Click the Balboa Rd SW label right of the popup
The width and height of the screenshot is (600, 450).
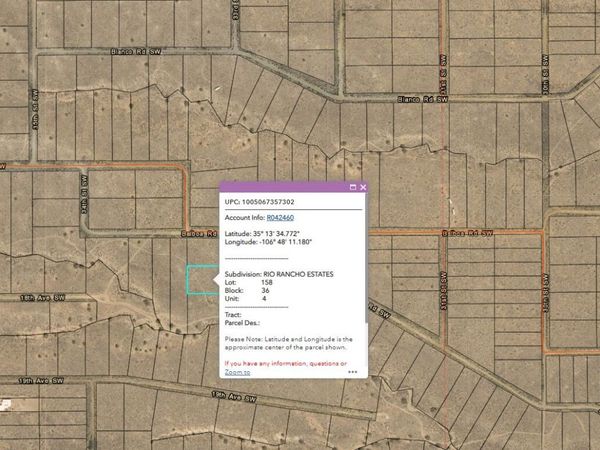click(x=467, y=233)
